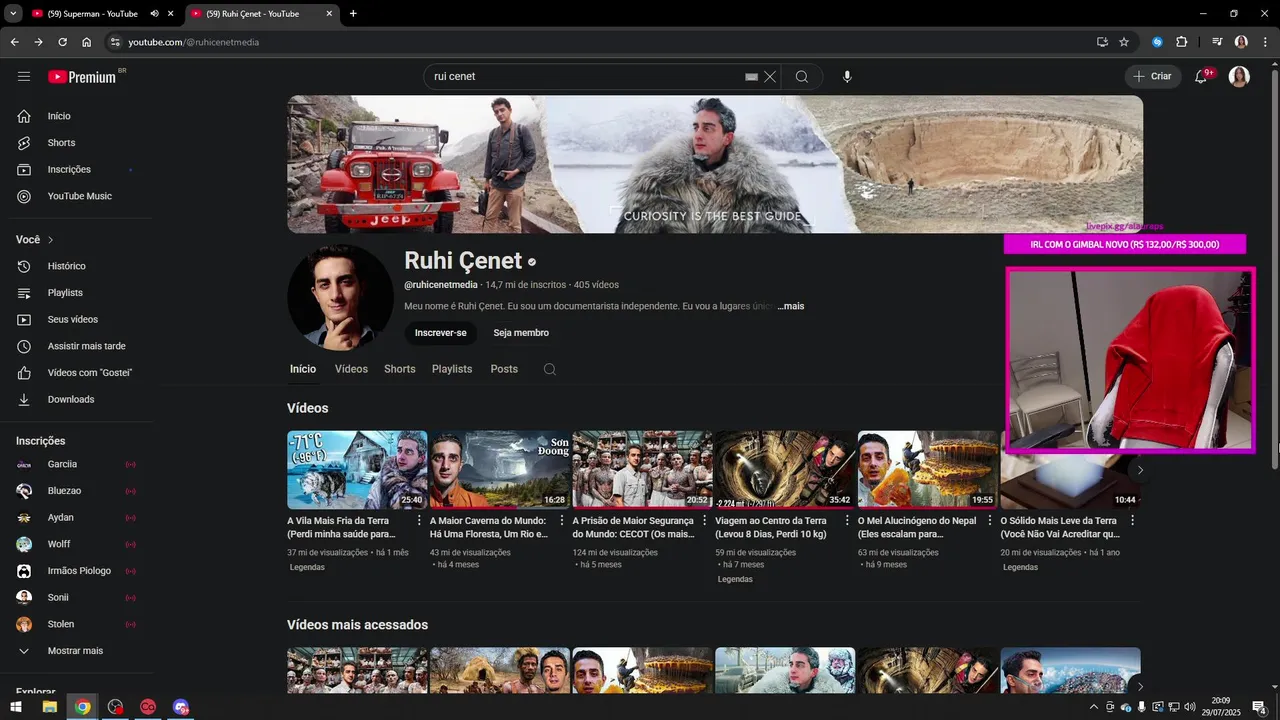Screen dimensions: 1280x720
Task: Expand Mostrar mais subscriptions
Action: click(76, 651)
